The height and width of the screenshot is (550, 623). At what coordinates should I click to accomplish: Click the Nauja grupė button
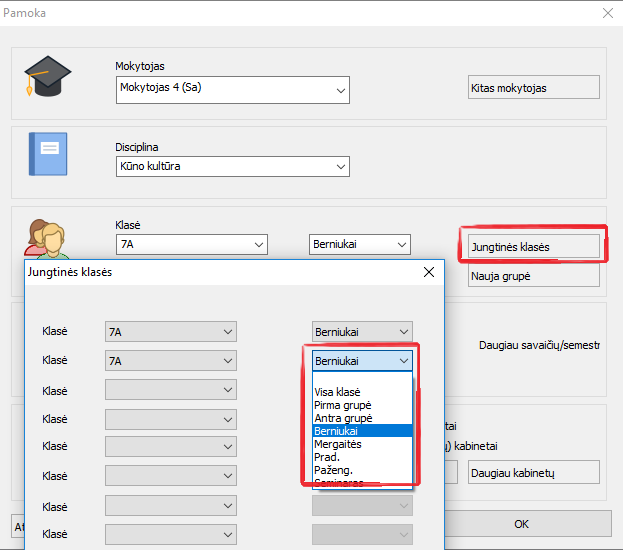[533, 275]
